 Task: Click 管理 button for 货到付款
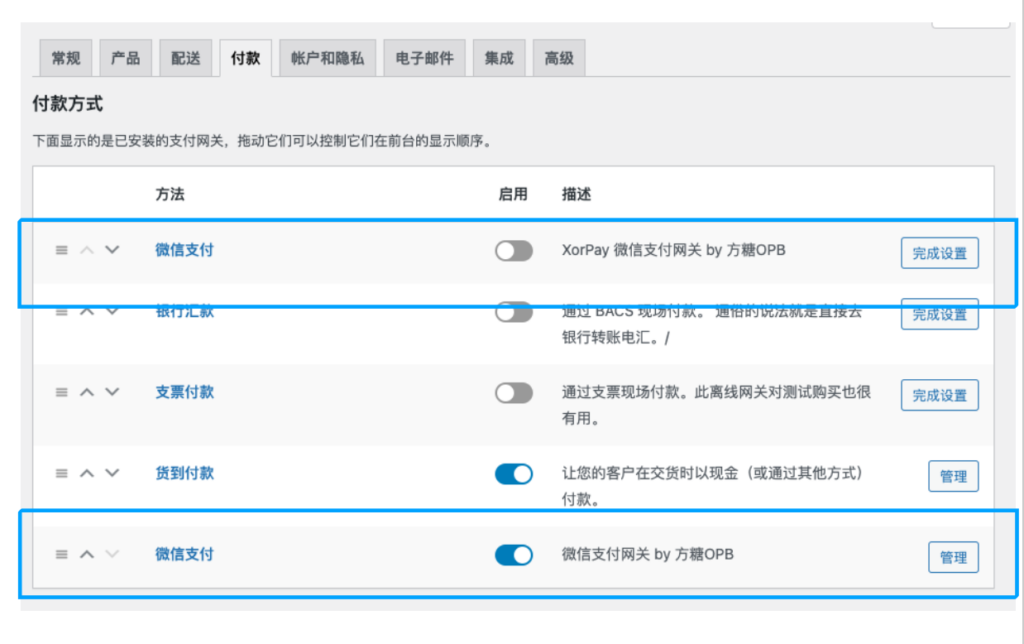pos(953,476)
